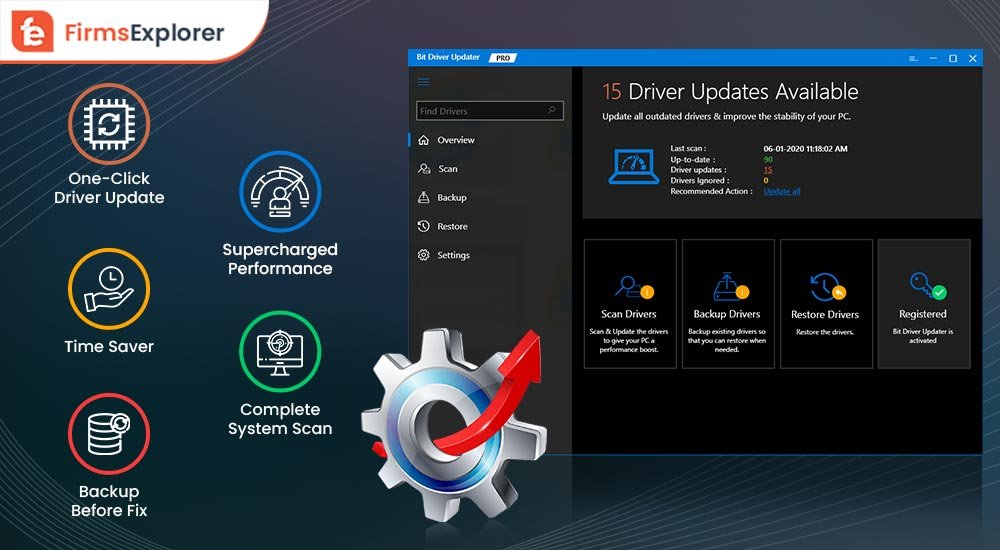Maximize the Bit Driver Updater window
This screenshot has width=1000, height=550.
953,58
